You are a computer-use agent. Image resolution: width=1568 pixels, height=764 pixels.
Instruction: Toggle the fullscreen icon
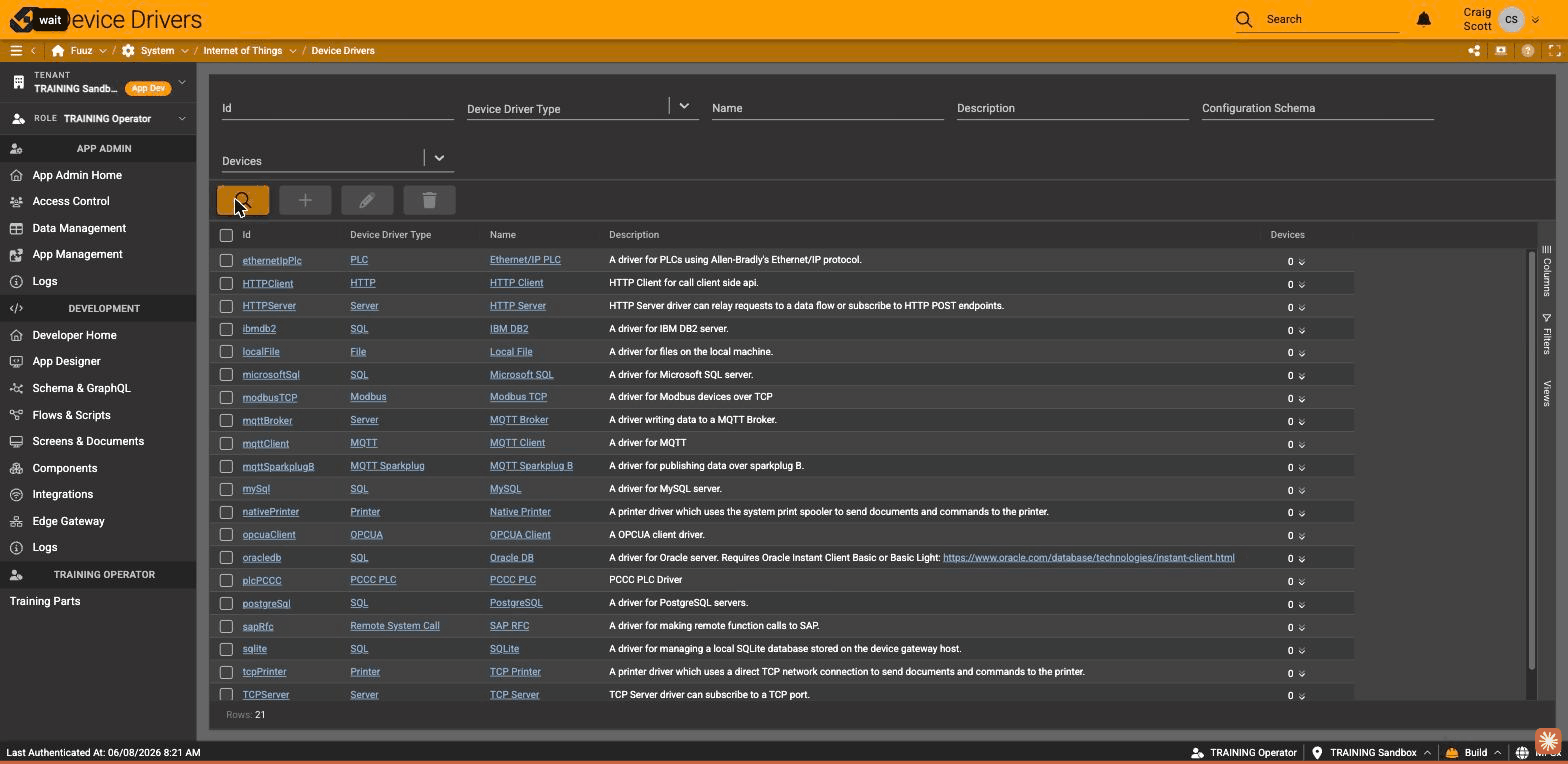[1555, 51]
